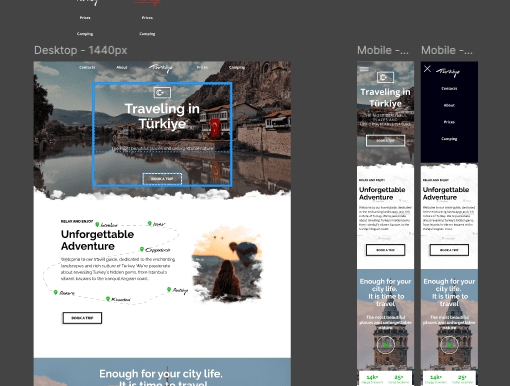Select mobile 'Traveling in Türkiye' hero heading

386,97
